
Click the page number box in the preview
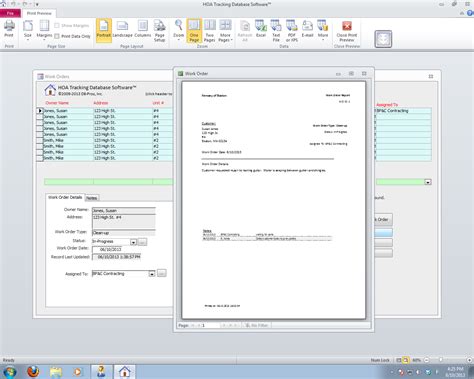point(211,325)
